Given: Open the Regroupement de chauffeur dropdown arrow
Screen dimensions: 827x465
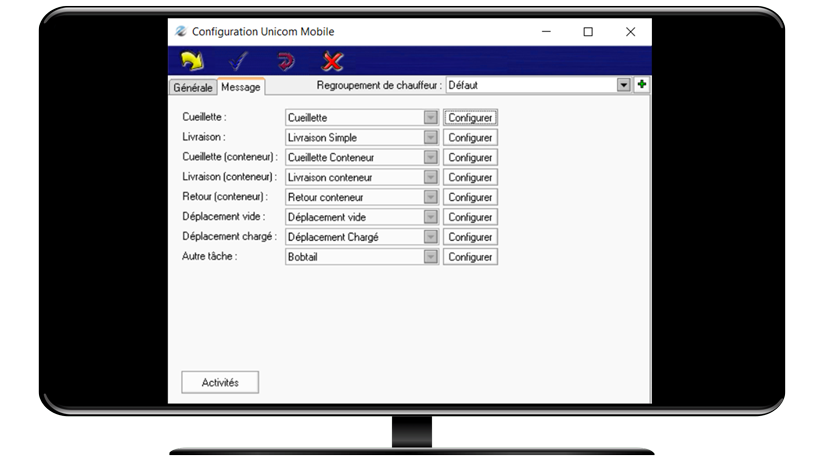Looking at the screenshot, I should tap(623, 85).
